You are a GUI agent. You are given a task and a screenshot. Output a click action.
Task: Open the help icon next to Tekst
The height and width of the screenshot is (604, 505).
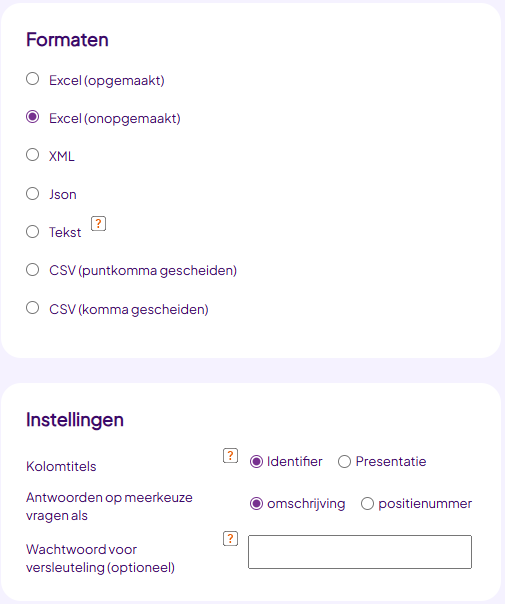point(98,223)
